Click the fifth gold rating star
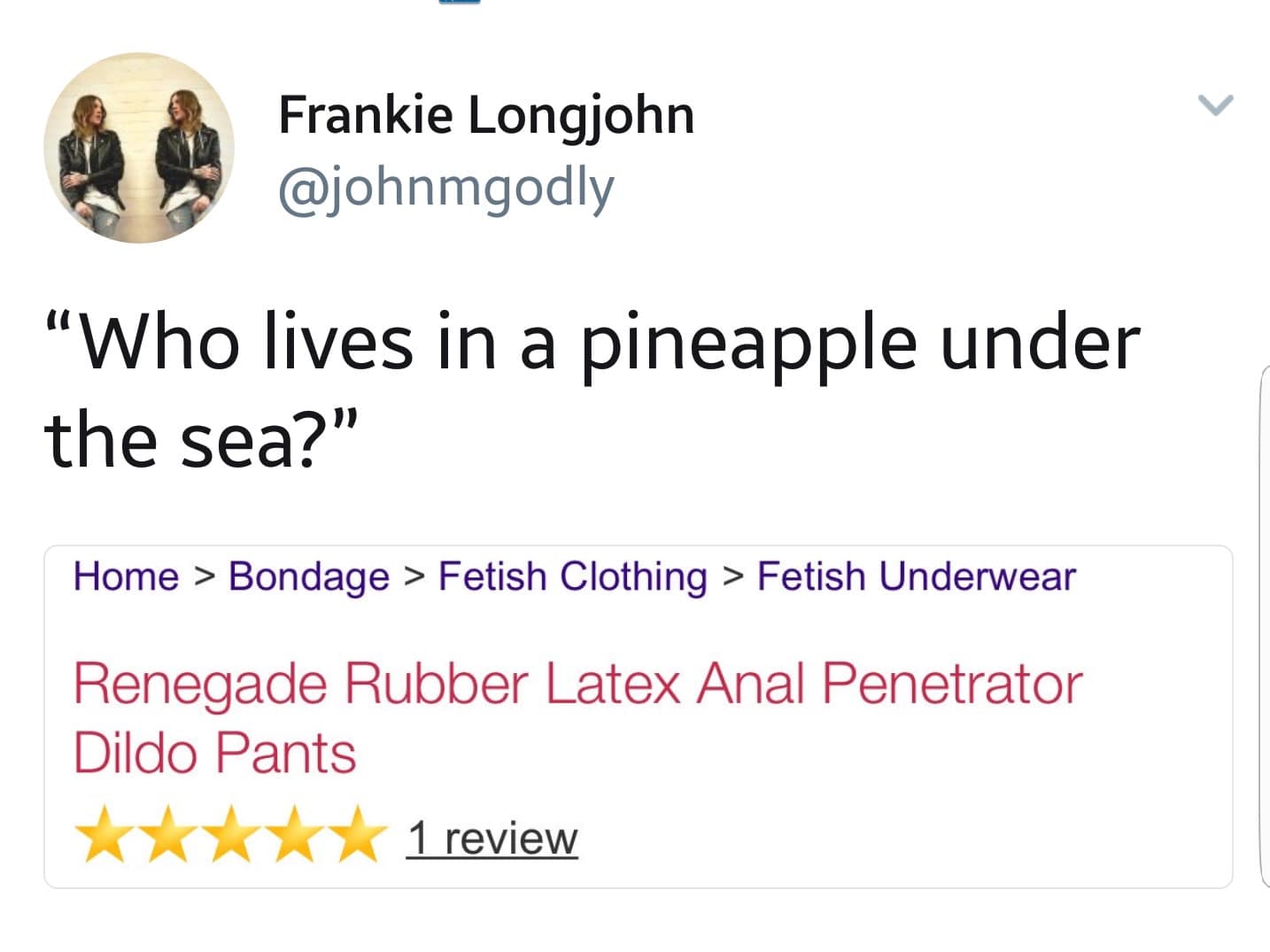 tap(358, 834)
